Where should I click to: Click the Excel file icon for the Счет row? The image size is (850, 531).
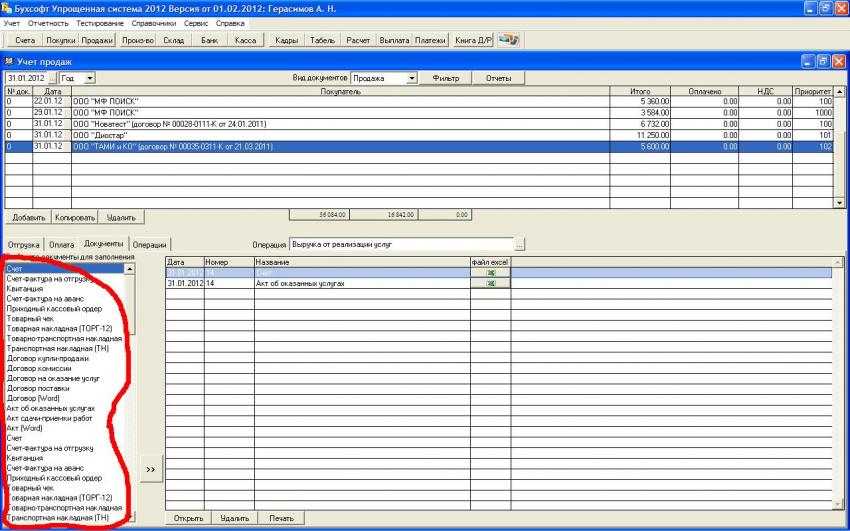(490, 272)
